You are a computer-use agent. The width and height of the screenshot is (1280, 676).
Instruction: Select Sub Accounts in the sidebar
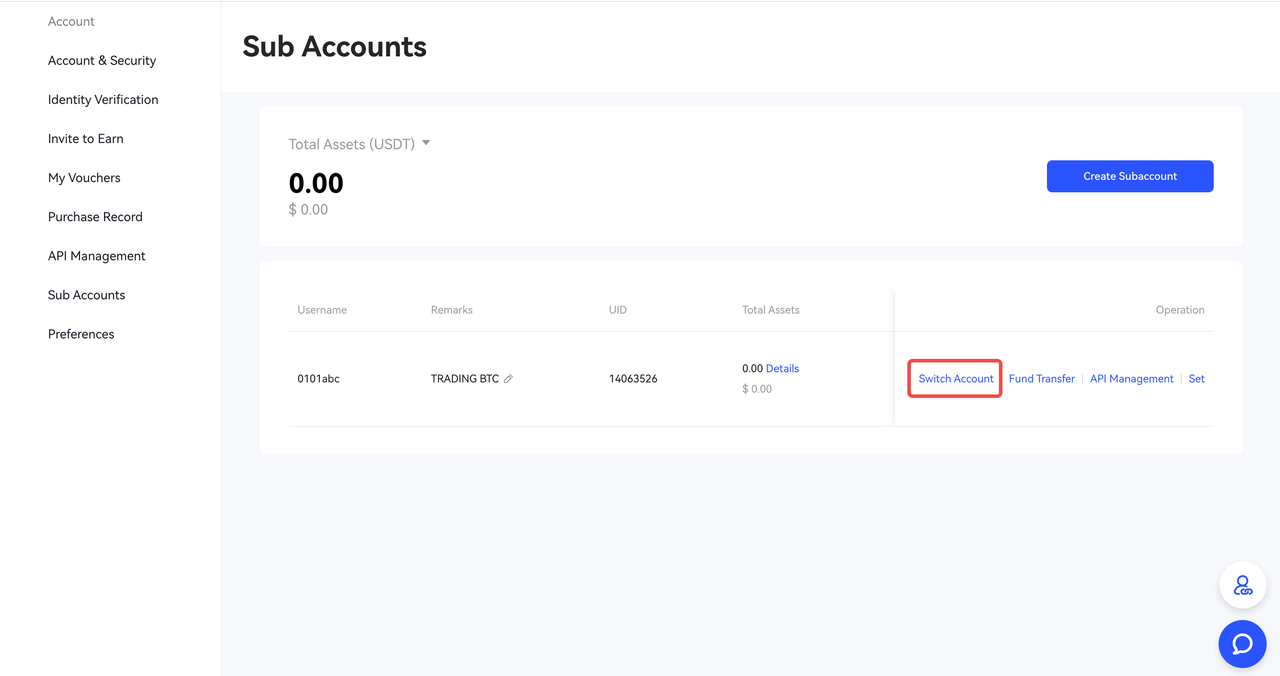[87, 295]
